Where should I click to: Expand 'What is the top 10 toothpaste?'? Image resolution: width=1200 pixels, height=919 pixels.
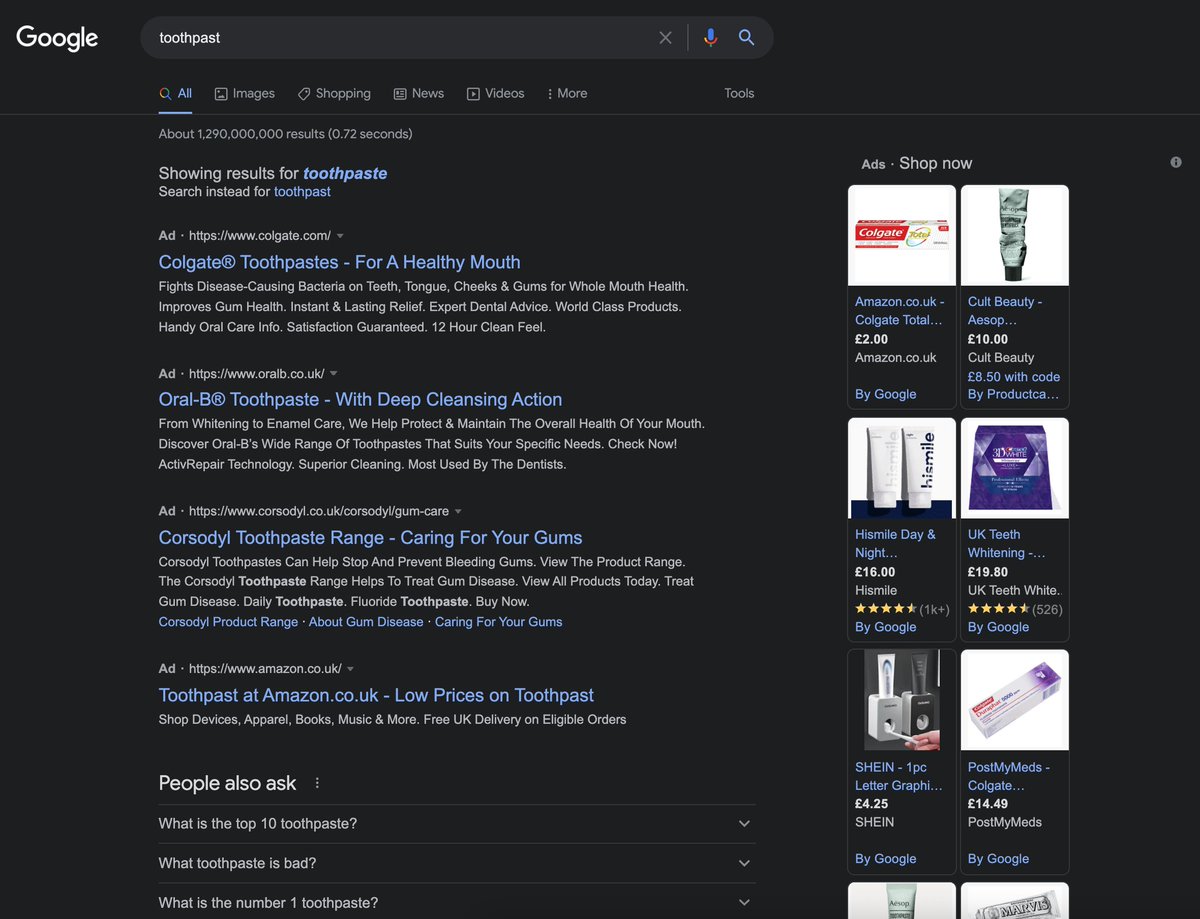coord(456,824)
